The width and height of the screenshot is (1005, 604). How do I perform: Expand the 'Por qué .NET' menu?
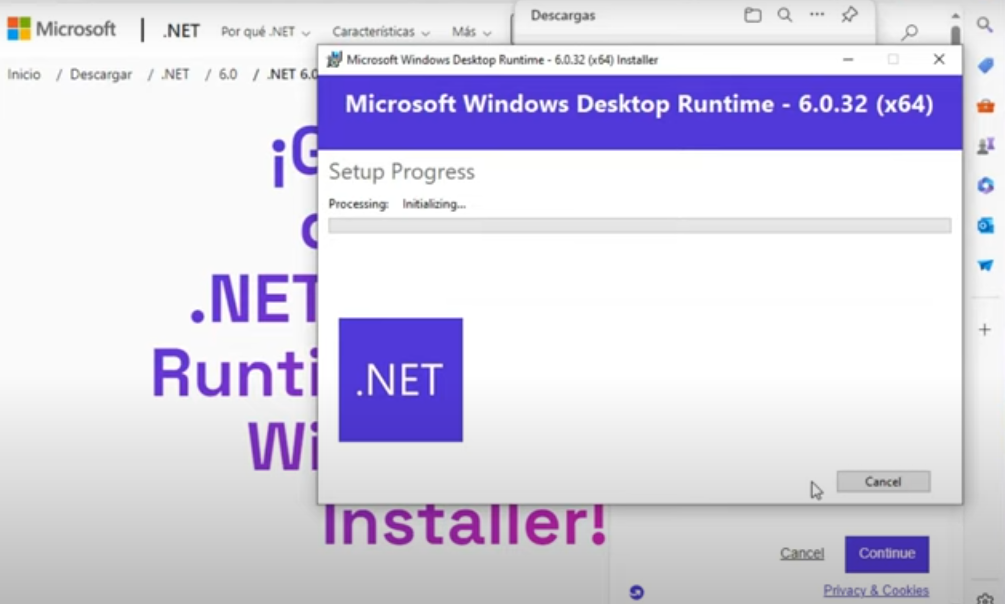point(265,31)
